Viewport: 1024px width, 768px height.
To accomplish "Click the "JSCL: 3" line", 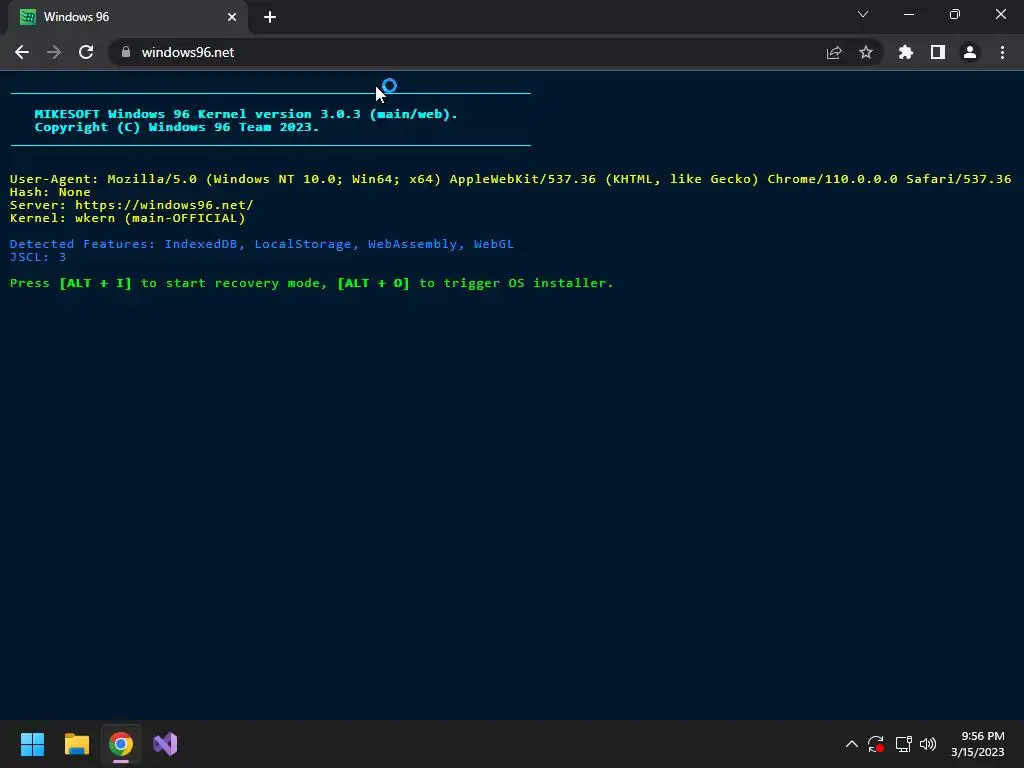I will pos(38,257).
